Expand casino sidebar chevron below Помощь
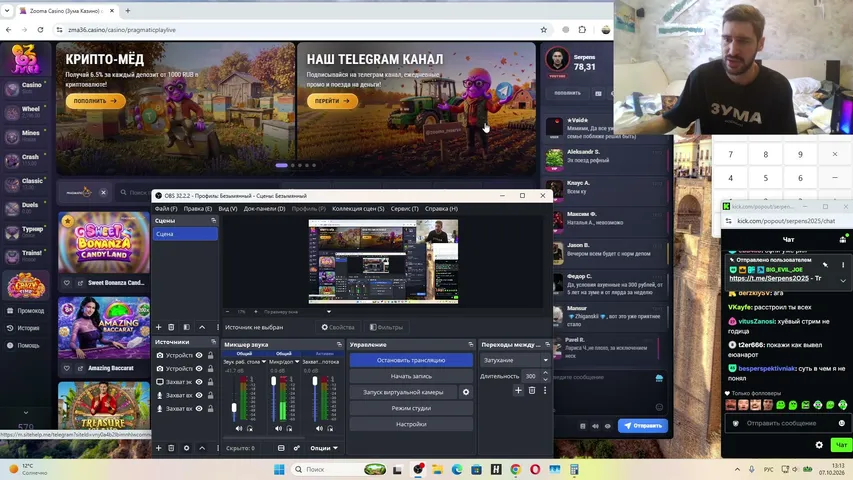853x480 pixels. [26, 413]
